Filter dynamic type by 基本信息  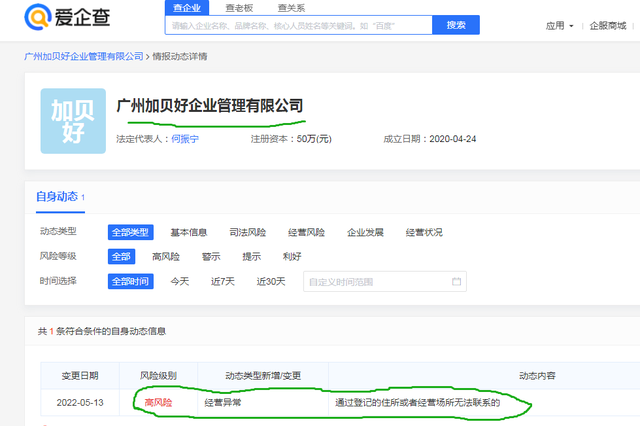click(189, 232)
